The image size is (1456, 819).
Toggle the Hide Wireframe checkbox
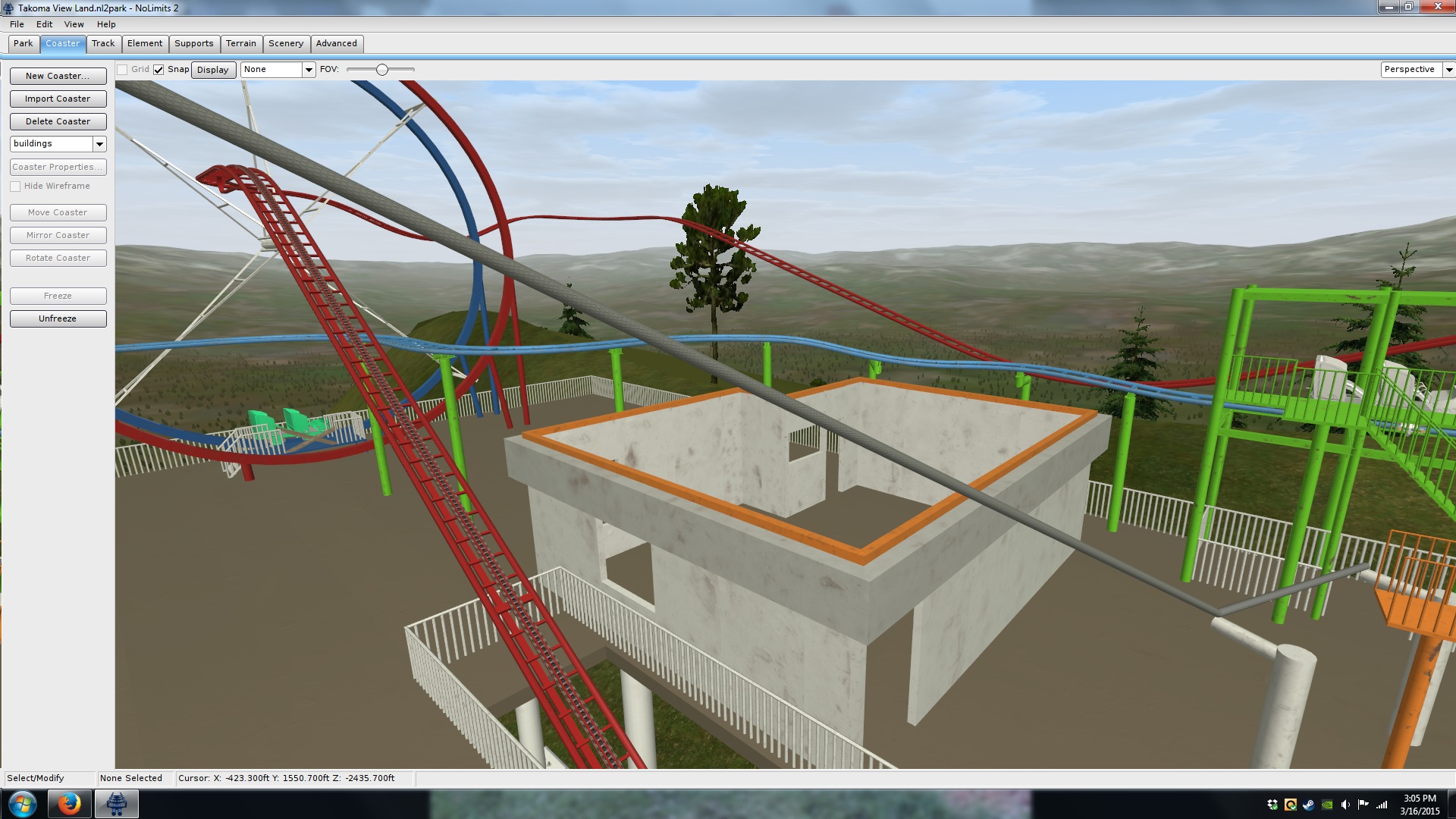click(15, 187)
